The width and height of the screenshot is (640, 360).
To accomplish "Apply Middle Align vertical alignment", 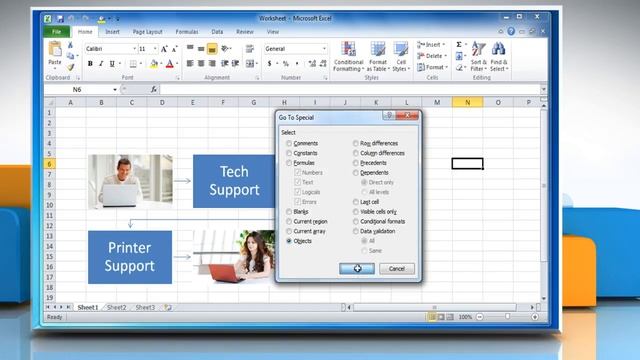I will point(201,49).
